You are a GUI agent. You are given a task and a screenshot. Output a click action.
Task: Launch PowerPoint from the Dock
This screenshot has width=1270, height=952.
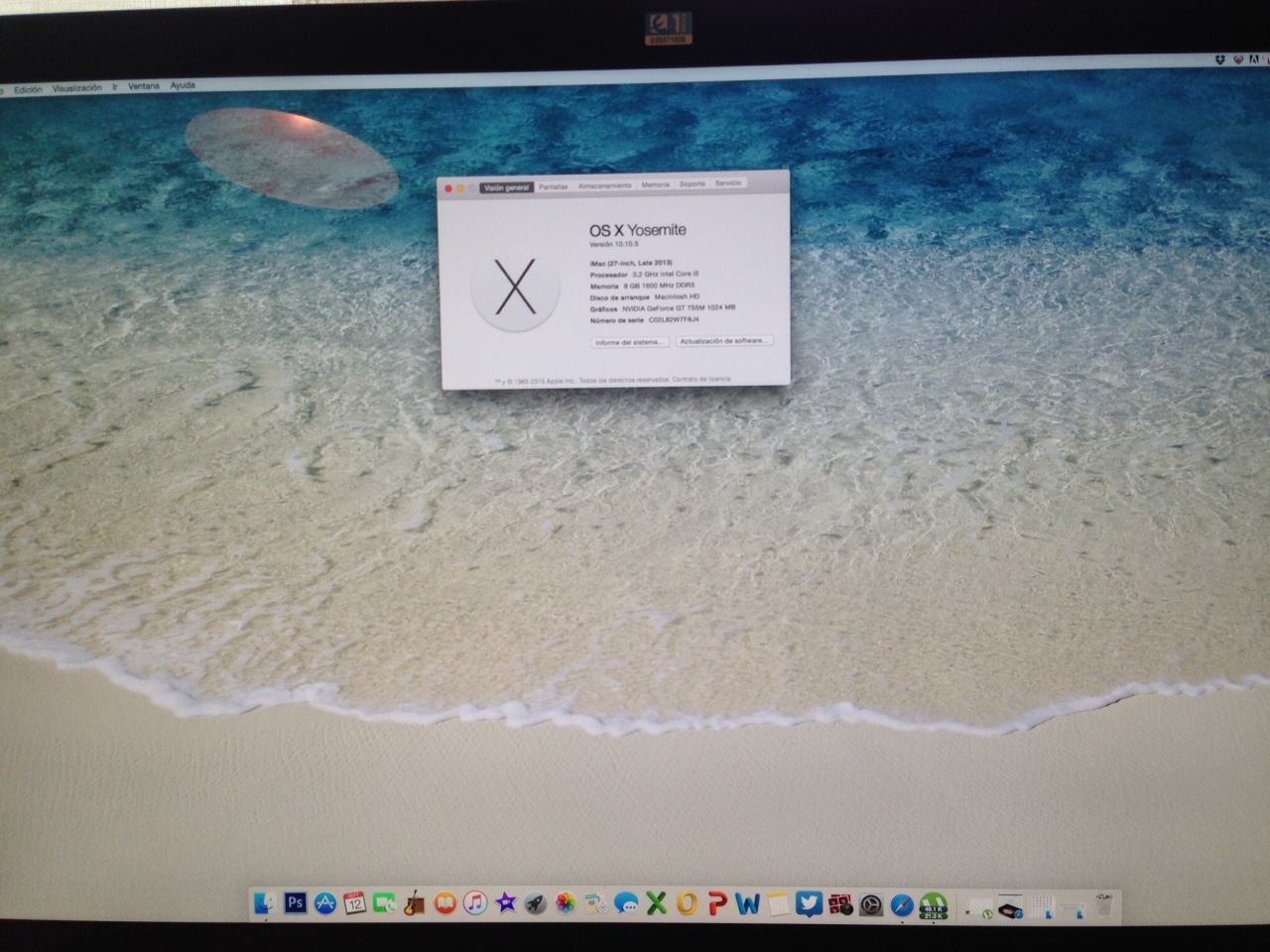(x=717, y=902)
